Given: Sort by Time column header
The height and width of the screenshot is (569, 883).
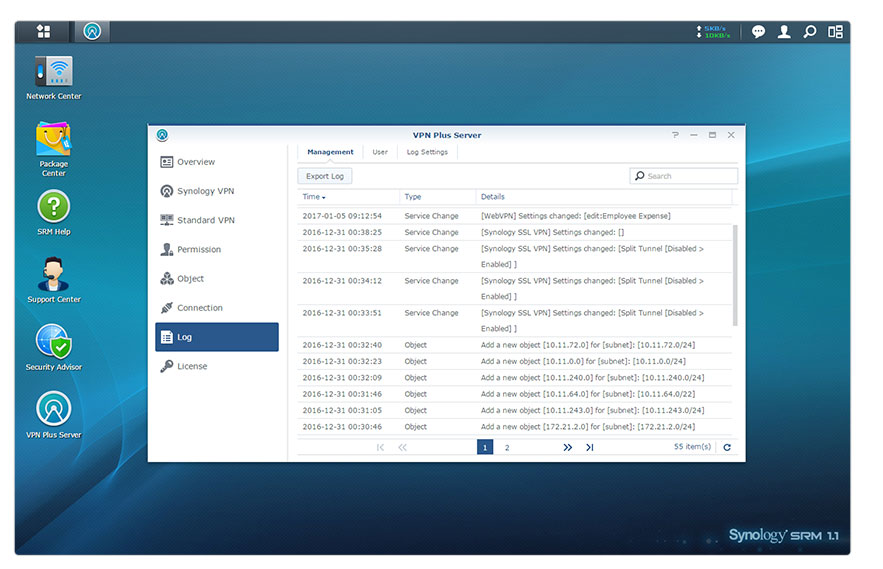Looking at the screenshot, I should point(348,197).
